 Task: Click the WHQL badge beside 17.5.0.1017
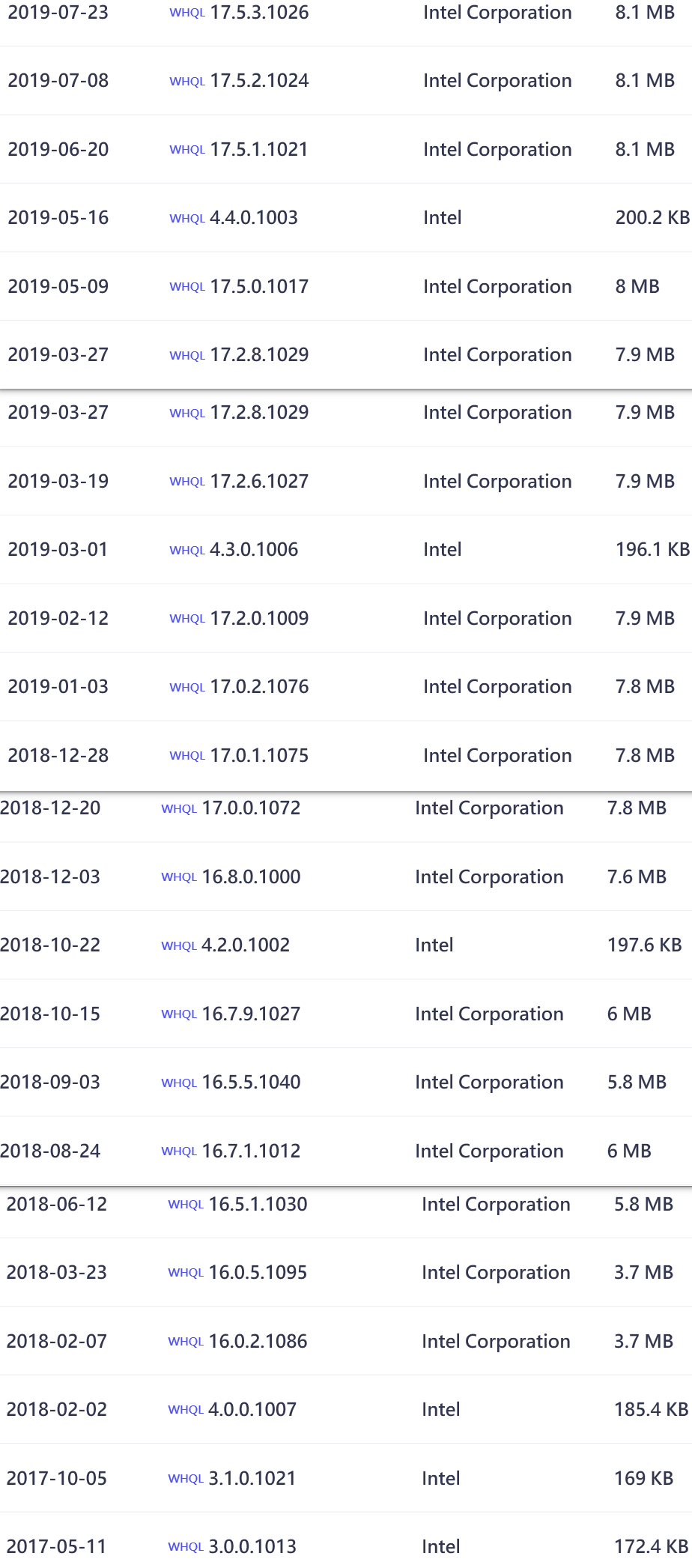pos(187,287)
